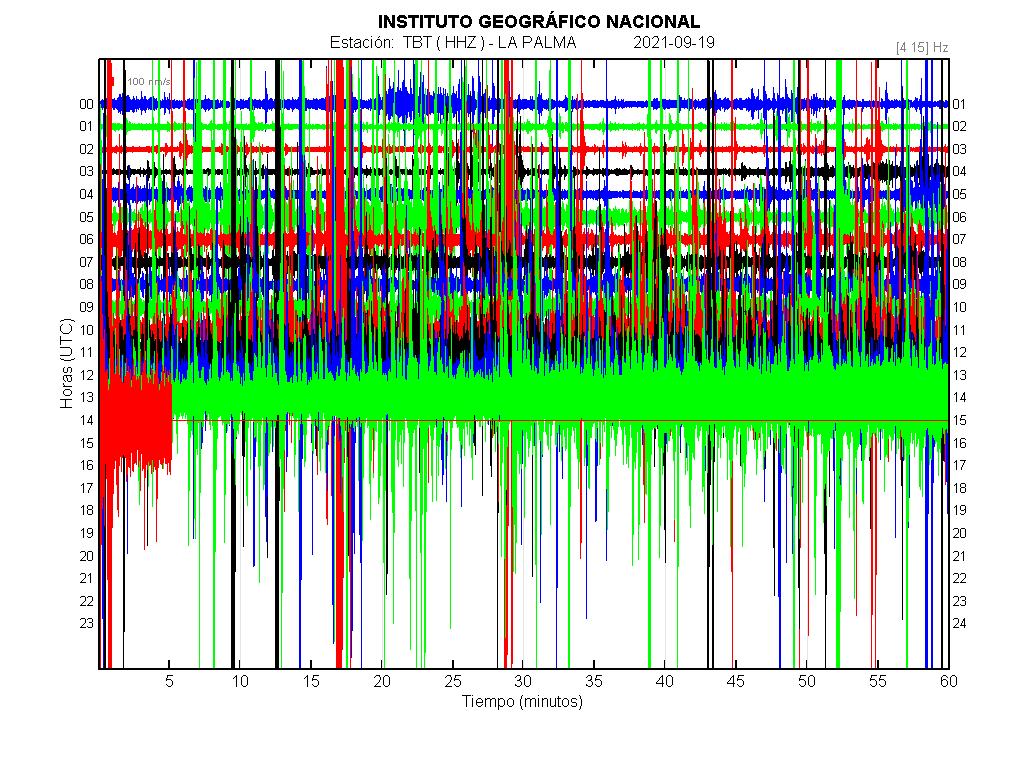Click hour label 24 on the right axis

[x=959, y=624]
